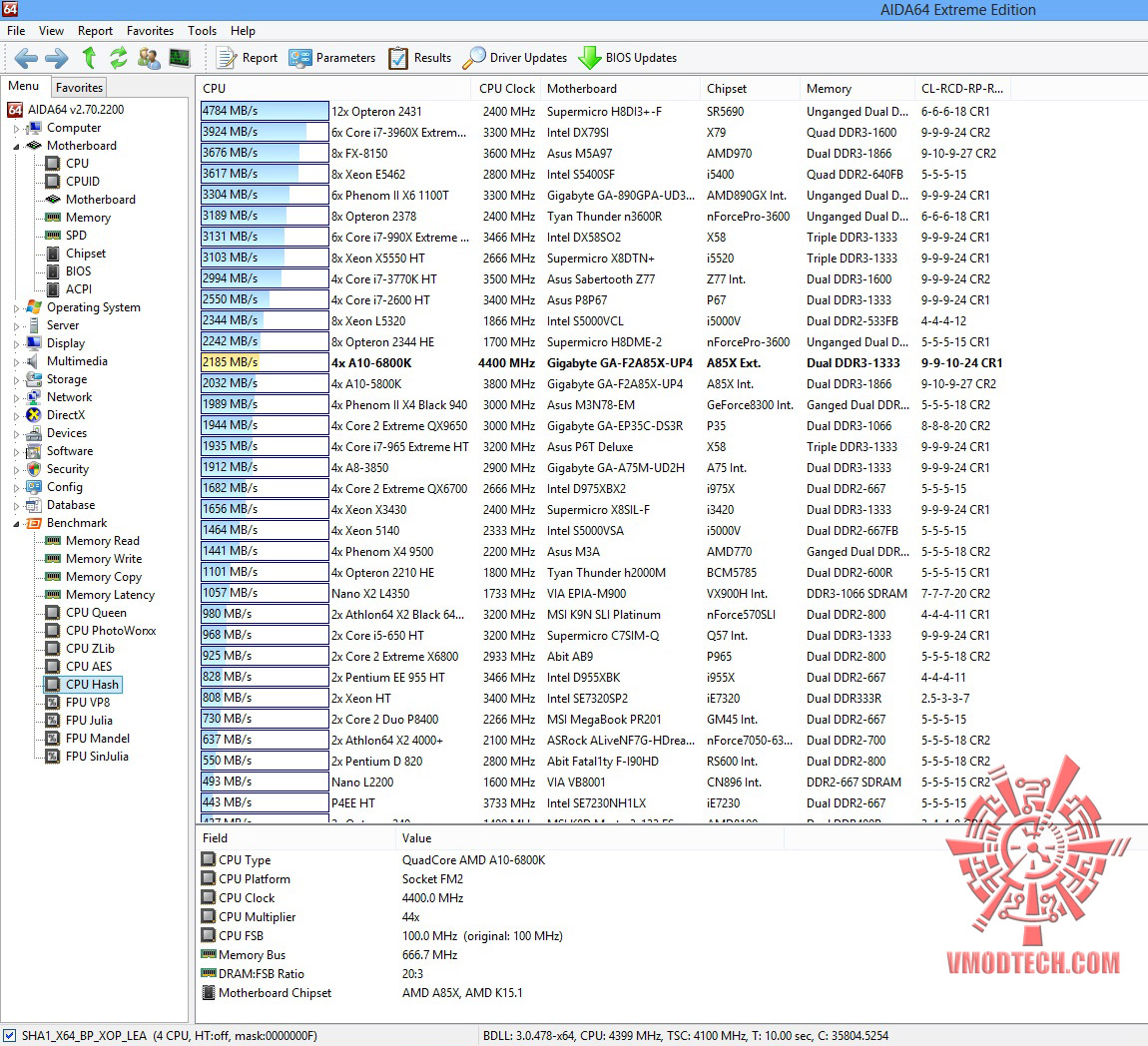1148x1046 pixels.
Task: Open the Tools menu
Action: 202,31
